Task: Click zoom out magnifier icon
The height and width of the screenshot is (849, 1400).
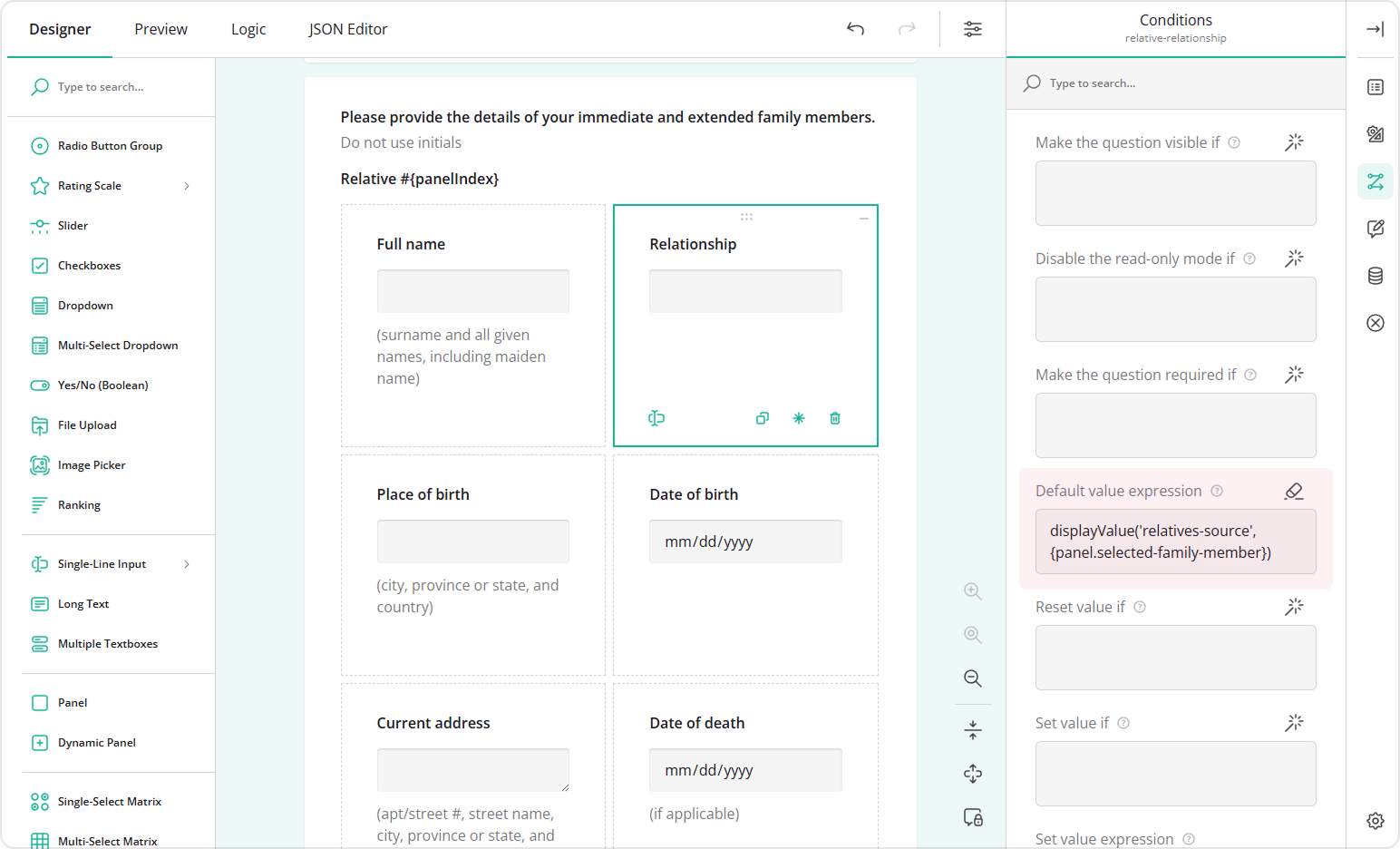Action: (972, 678)
